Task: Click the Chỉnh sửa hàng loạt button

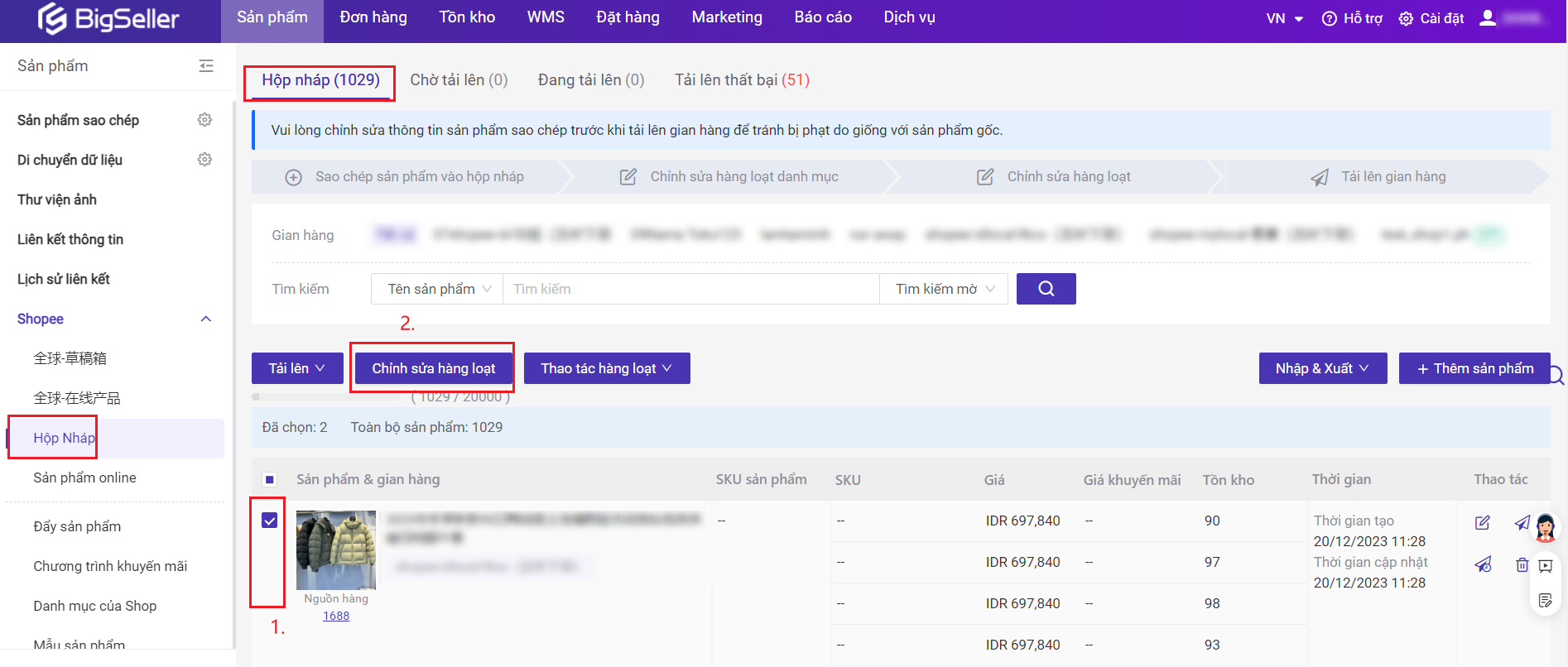Action: click(433, 368)
